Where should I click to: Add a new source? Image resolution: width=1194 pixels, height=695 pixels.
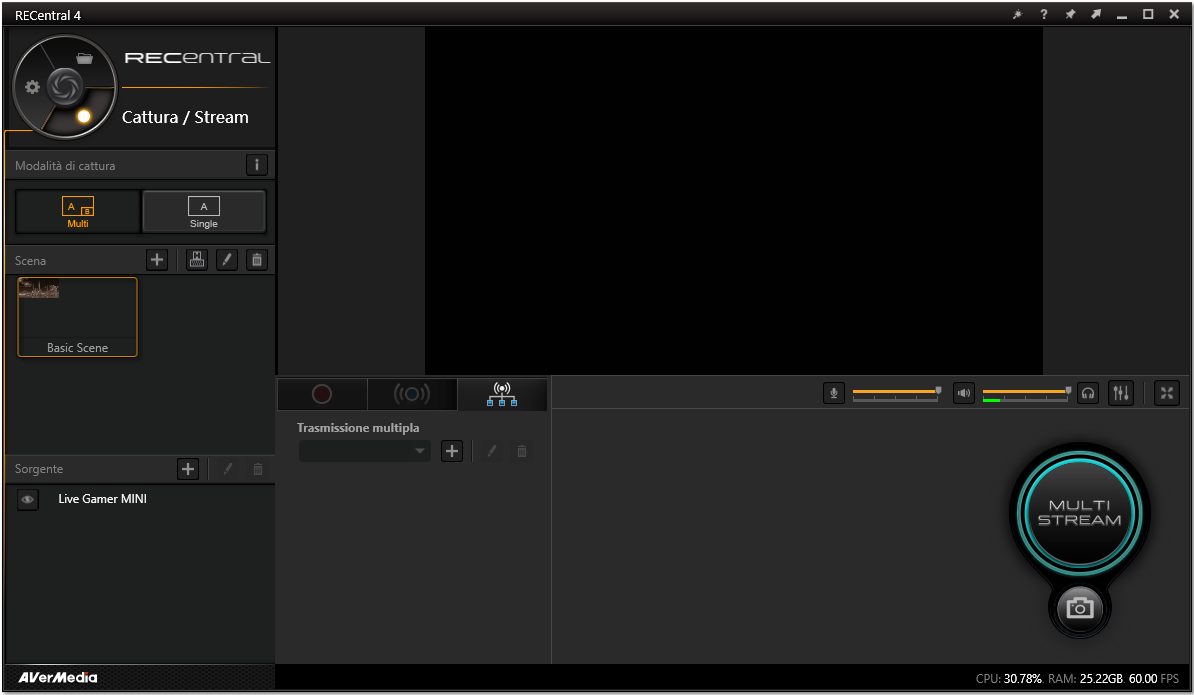tap(188, 469)
